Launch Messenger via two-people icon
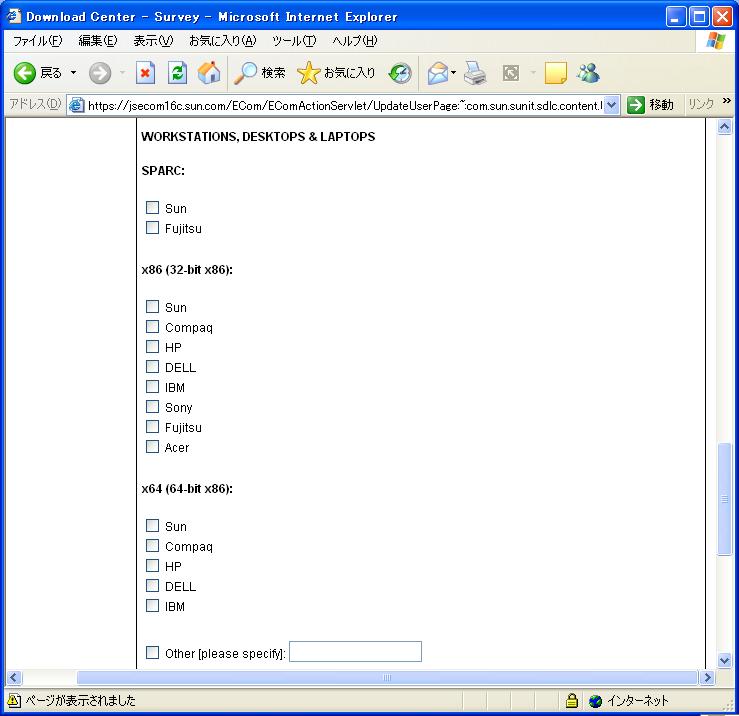739x716 pixels. (589, 73)
